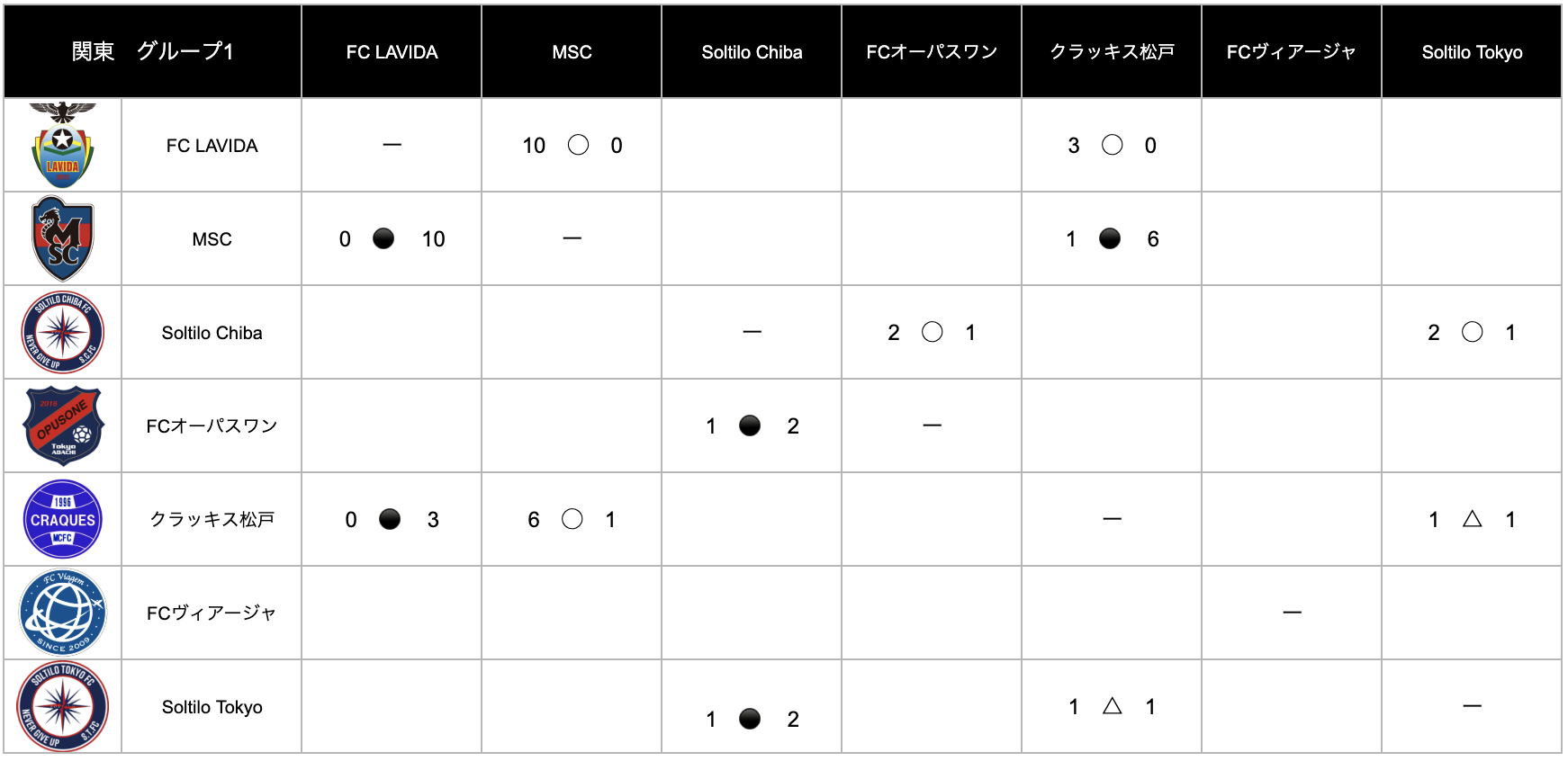Click the Soltilo Chiba FC compass emblem
This screenshot has height=761, width=1568.
pos(62,332)
